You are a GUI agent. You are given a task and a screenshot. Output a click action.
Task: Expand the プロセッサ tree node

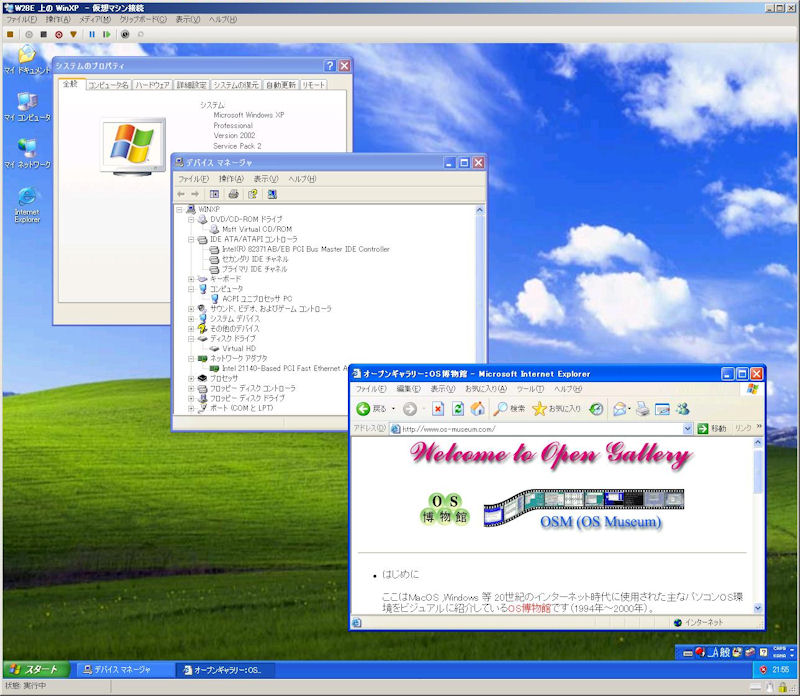click(x=191, y=378)
